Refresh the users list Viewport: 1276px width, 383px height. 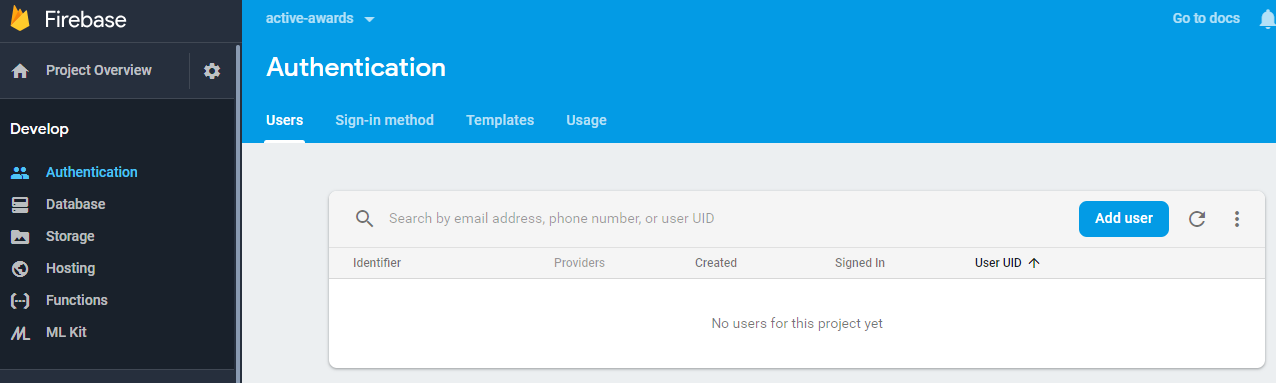(x=1197, y=219)
